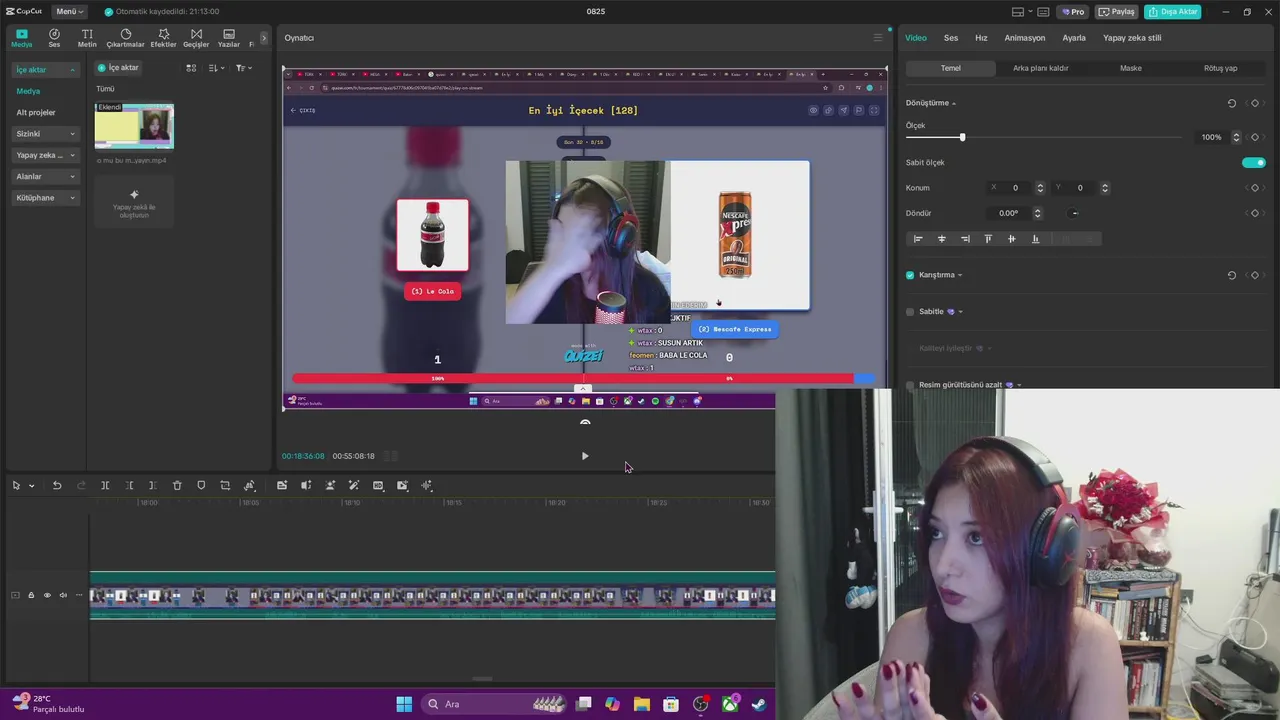Lock the main video track

click(31, 595)
